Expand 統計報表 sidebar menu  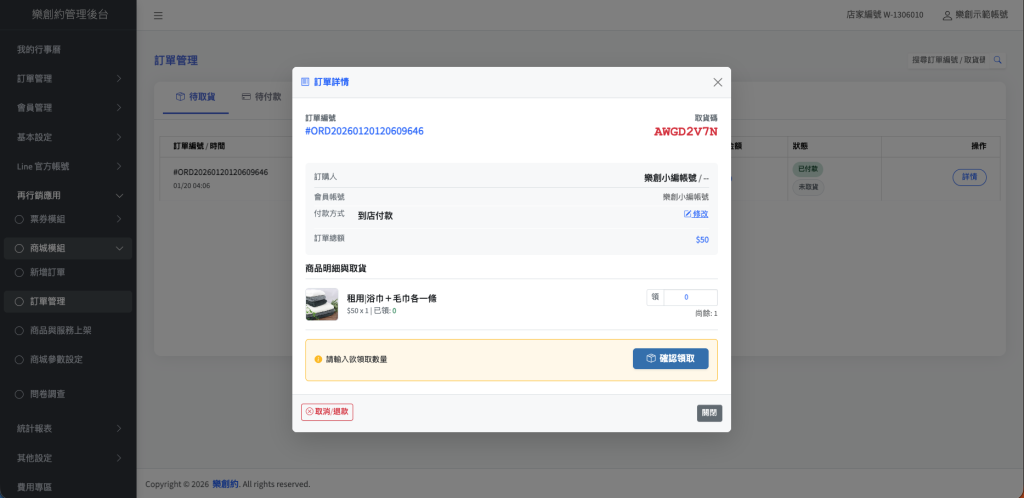pyautogui.click(x=66, y=429)
